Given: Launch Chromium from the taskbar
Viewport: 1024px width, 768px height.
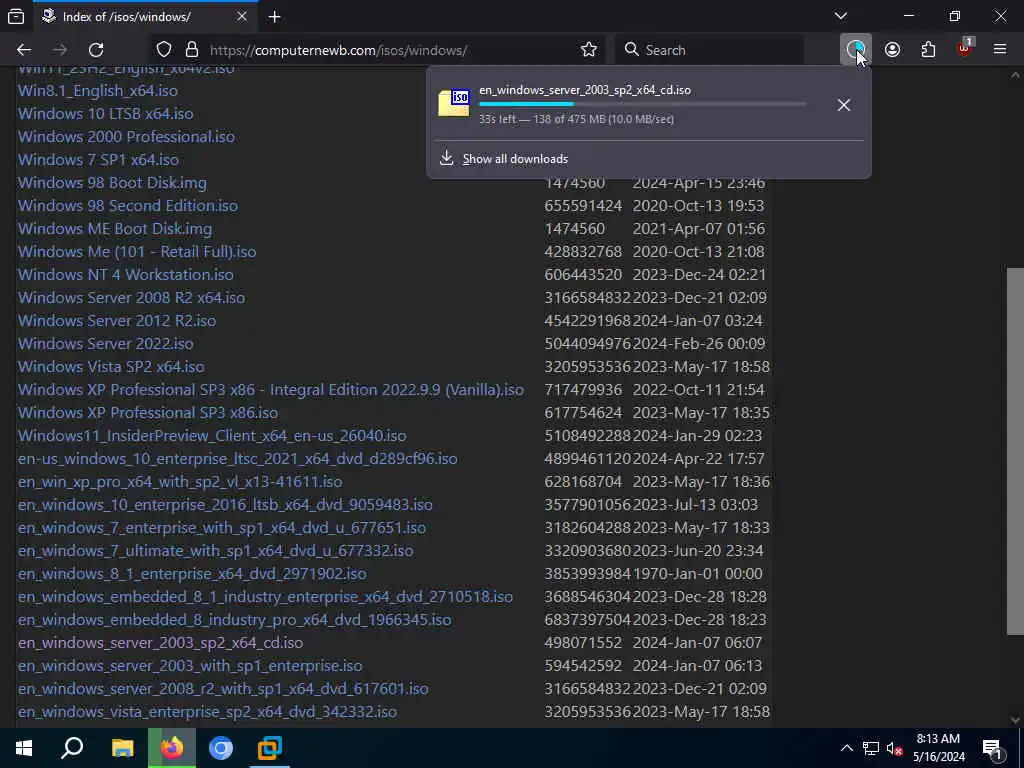Looking at the screenshot, I should [x=221, y=748].
